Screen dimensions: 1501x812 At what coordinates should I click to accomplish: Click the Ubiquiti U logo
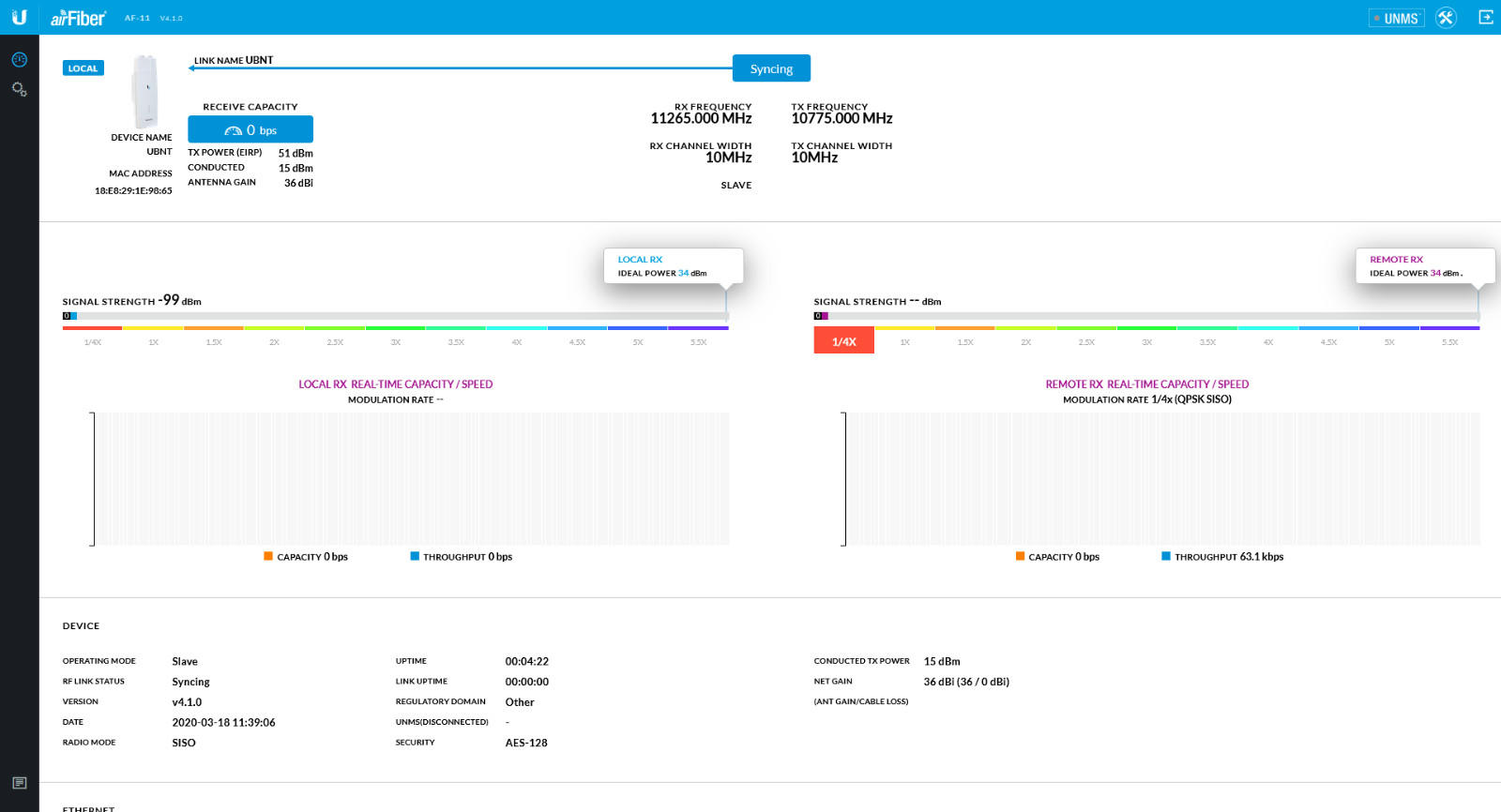coord(19,17)
